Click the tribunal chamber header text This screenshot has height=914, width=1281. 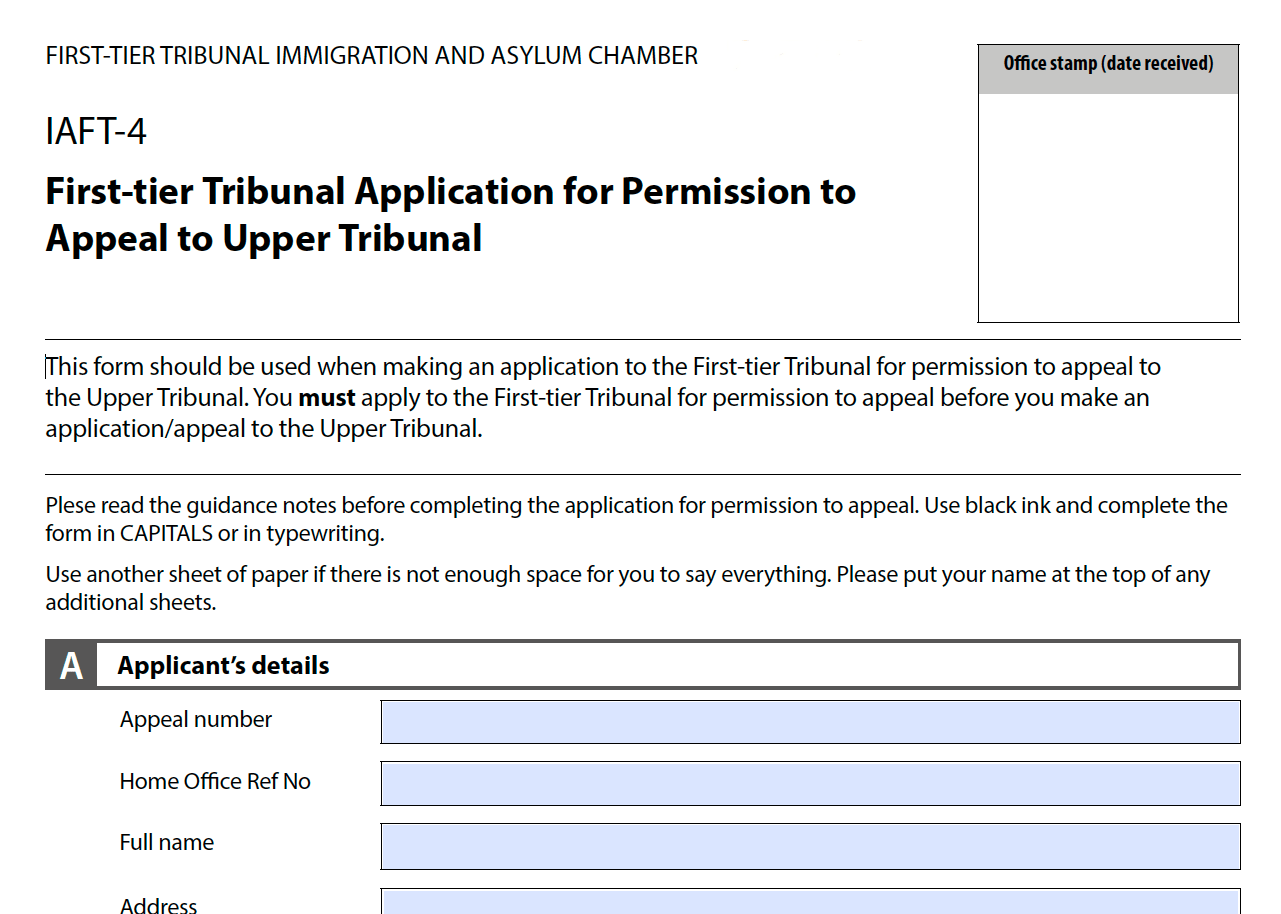[370, 56]
